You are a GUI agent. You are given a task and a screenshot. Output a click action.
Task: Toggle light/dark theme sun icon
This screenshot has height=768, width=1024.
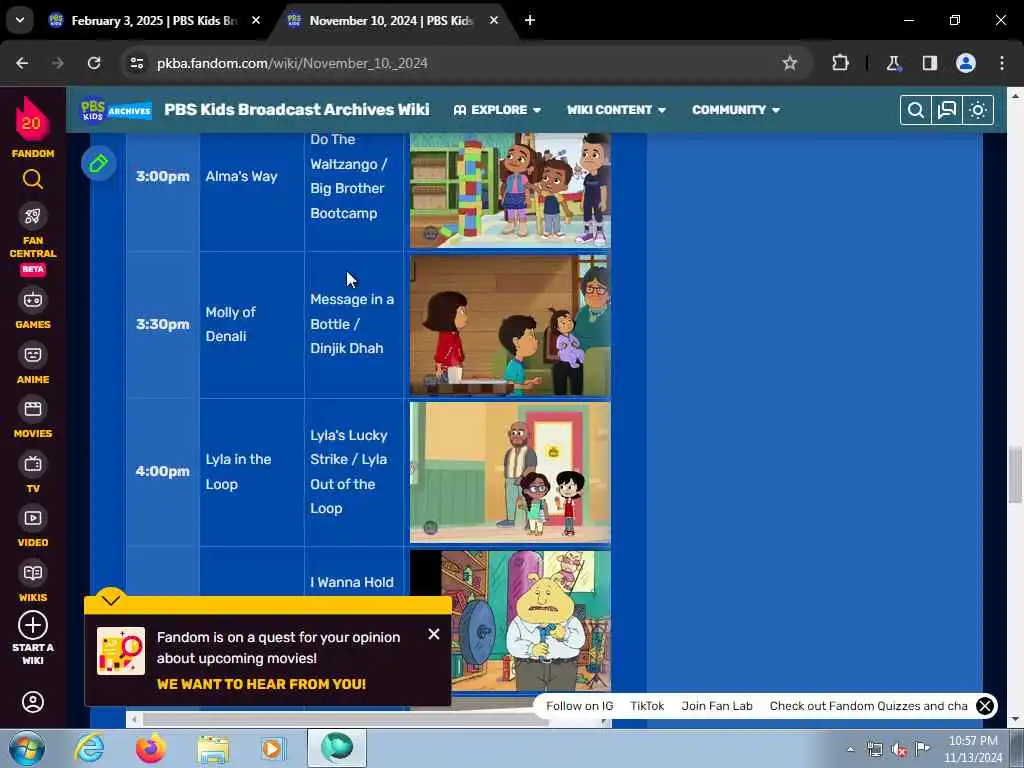click(978, 110)
